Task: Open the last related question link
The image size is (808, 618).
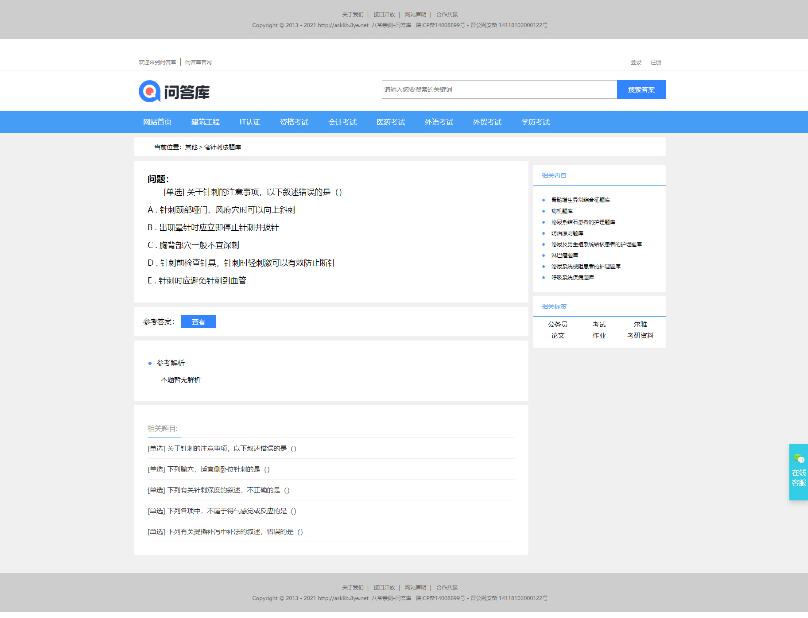Action: [225, 531]
